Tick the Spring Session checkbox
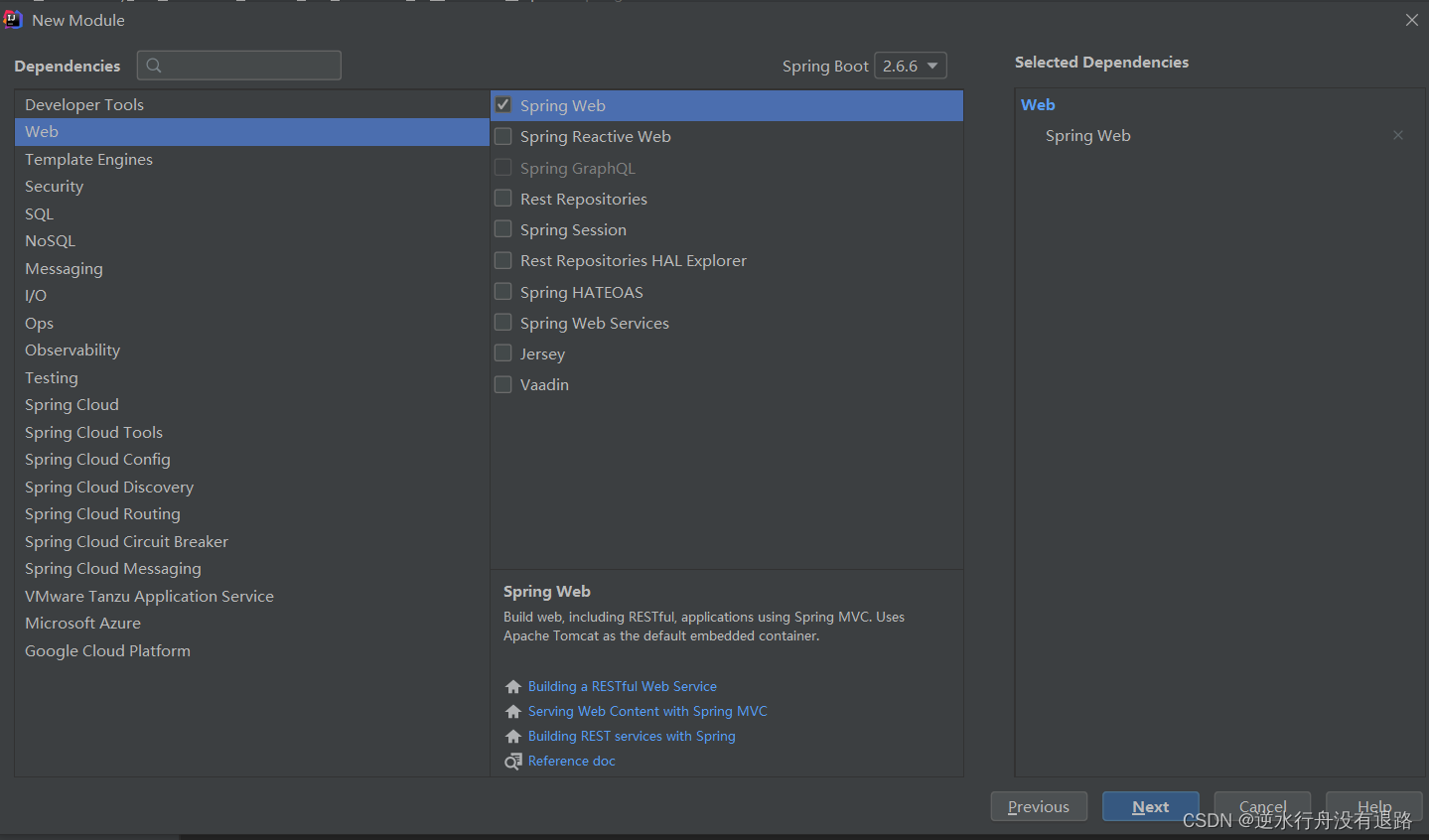 tap(503, 229)
